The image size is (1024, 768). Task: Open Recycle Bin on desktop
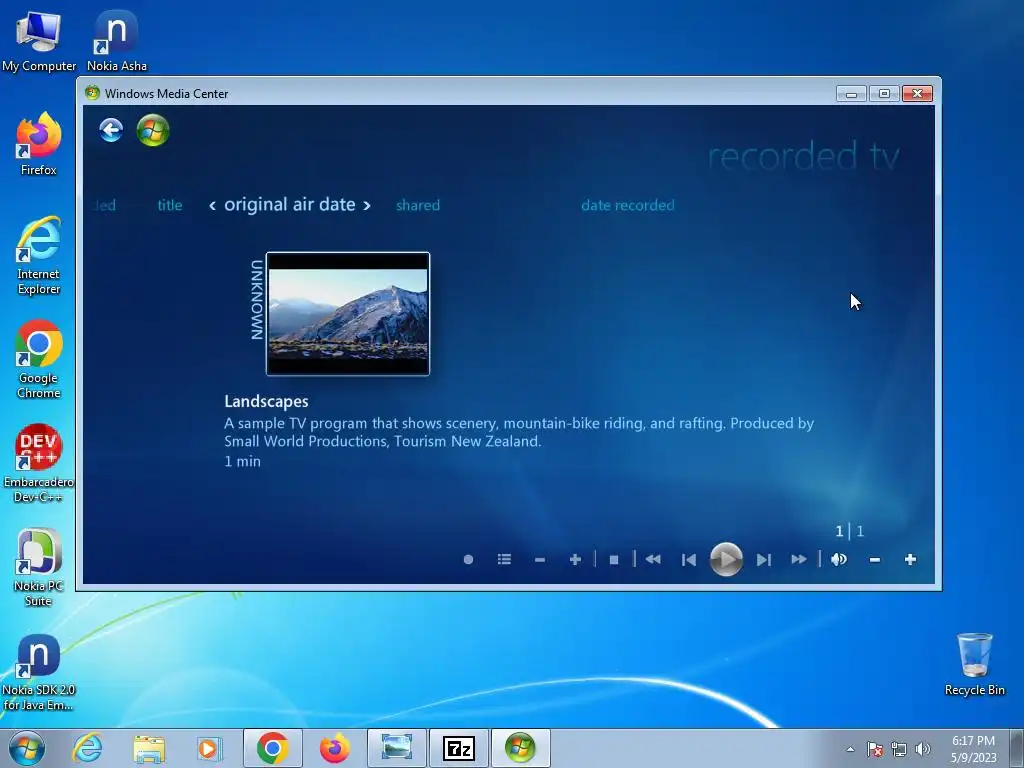(974, 664)
